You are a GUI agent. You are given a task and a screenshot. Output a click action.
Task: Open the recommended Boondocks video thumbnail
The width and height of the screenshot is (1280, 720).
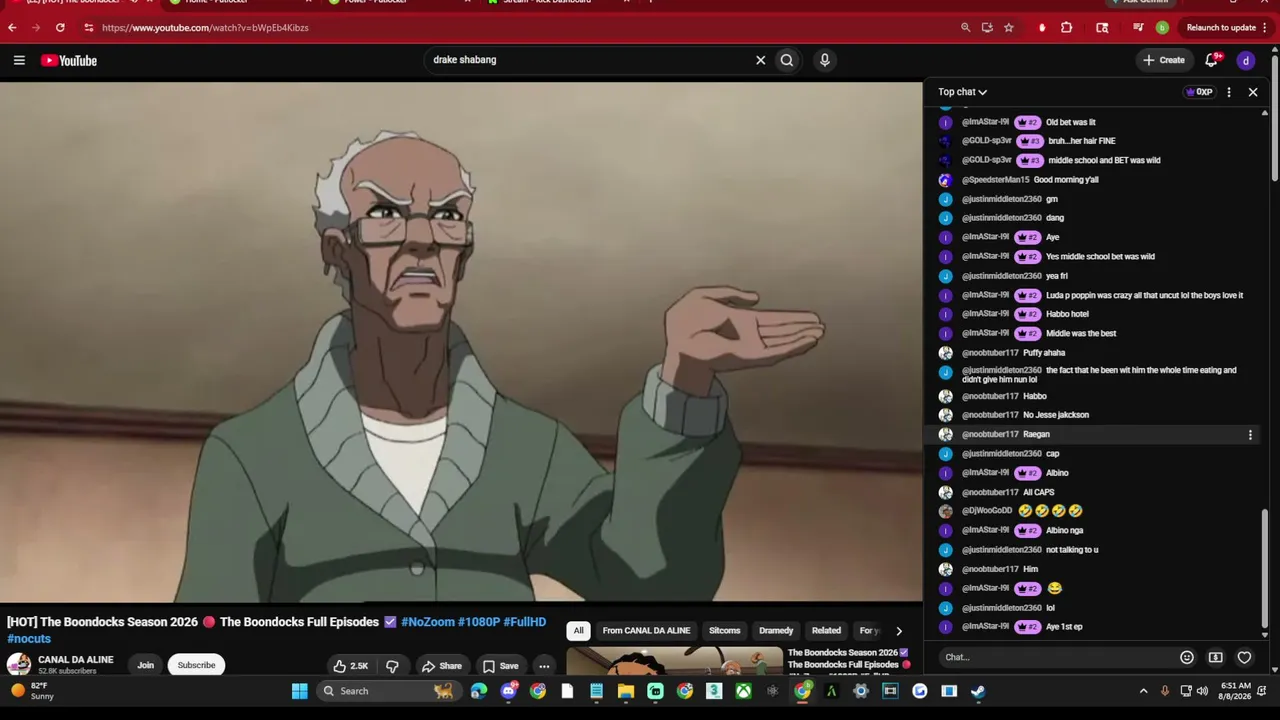pyautogui.click(x=675, y=662)
